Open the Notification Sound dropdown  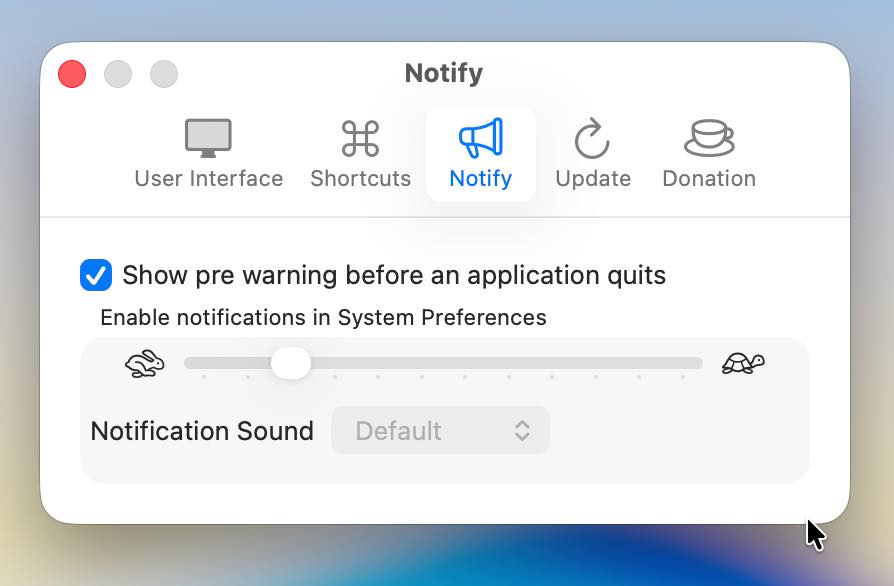[x=440, y=431]
